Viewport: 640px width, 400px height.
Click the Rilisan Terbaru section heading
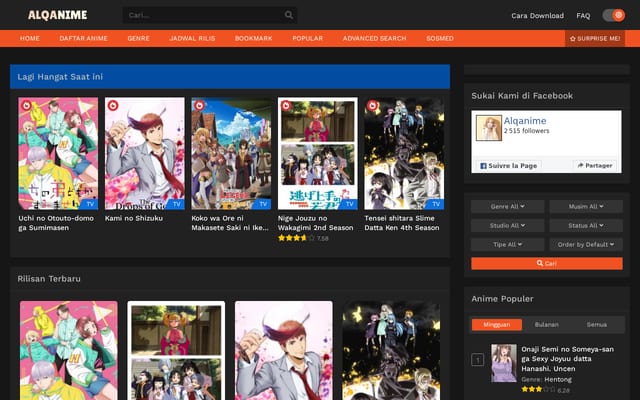point(49,279)
